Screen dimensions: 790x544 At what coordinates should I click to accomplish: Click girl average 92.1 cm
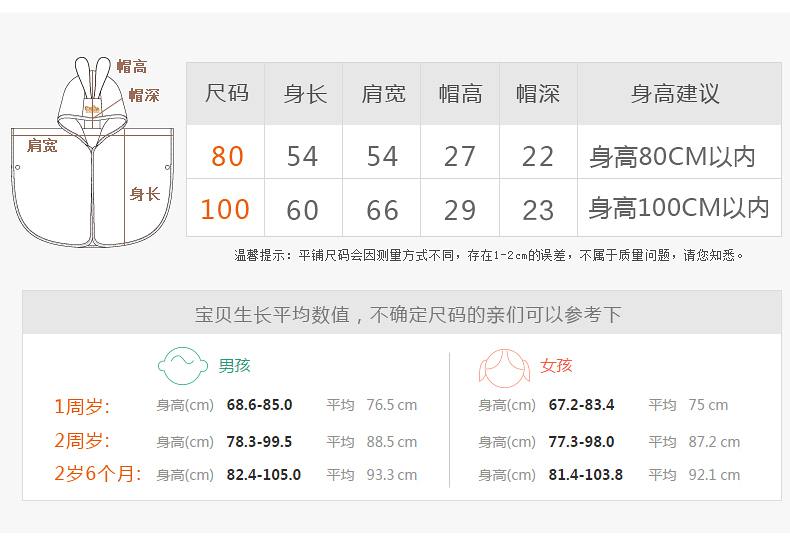[714, 474]
